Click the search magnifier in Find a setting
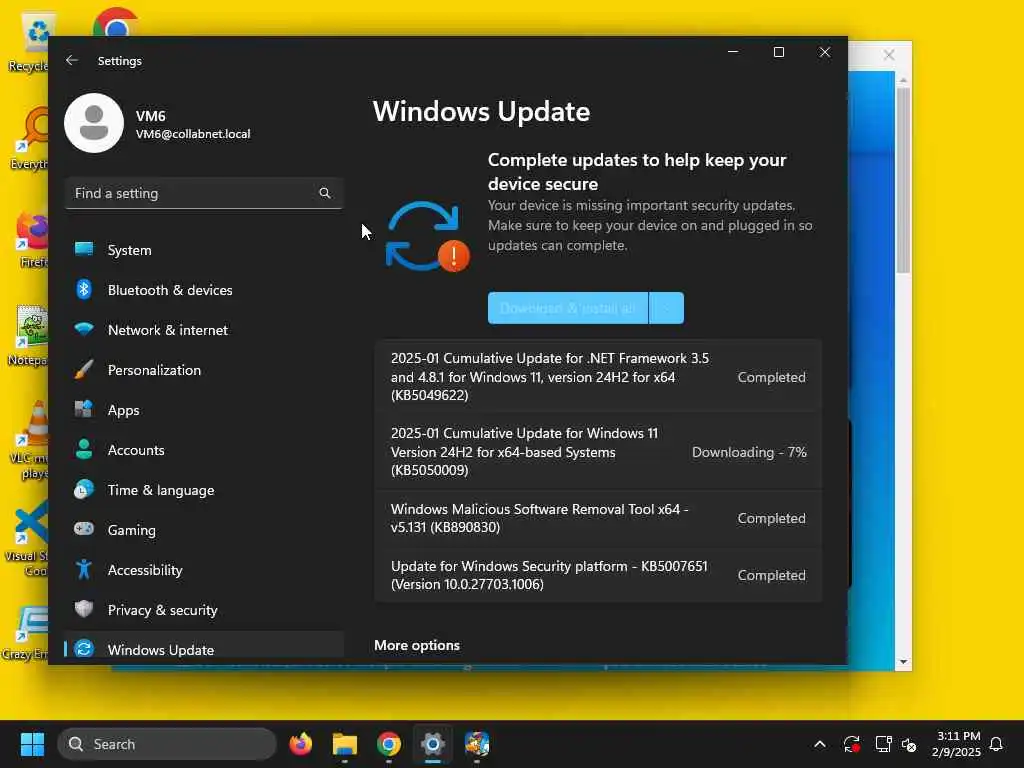This screenshot has height=768, width=1024. 325,193
